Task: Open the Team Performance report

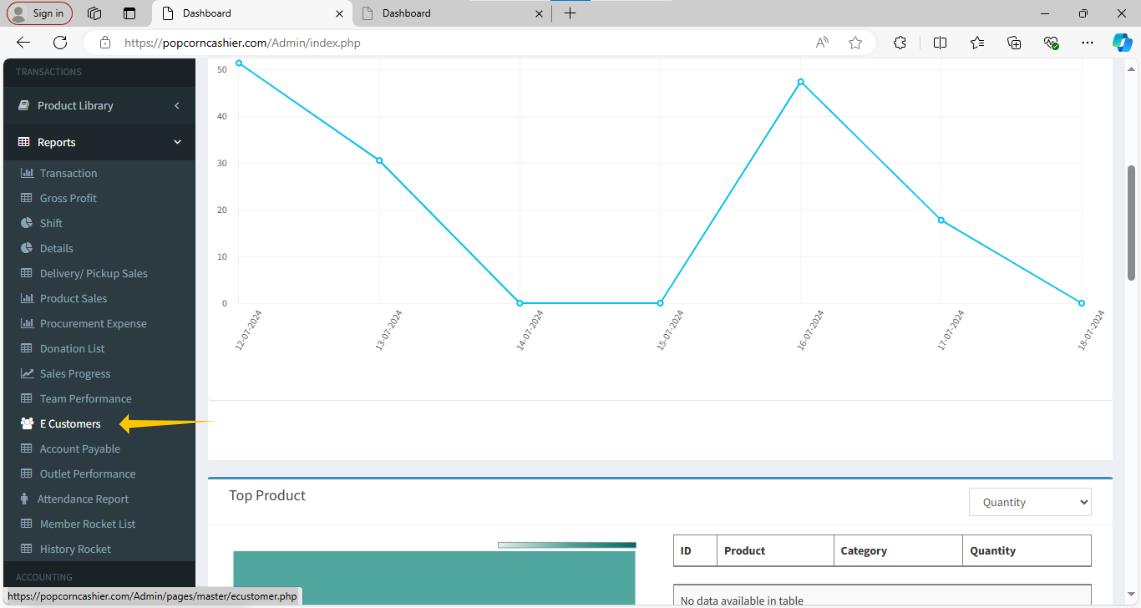Action: pyautogui.click(x=86, y=399)
